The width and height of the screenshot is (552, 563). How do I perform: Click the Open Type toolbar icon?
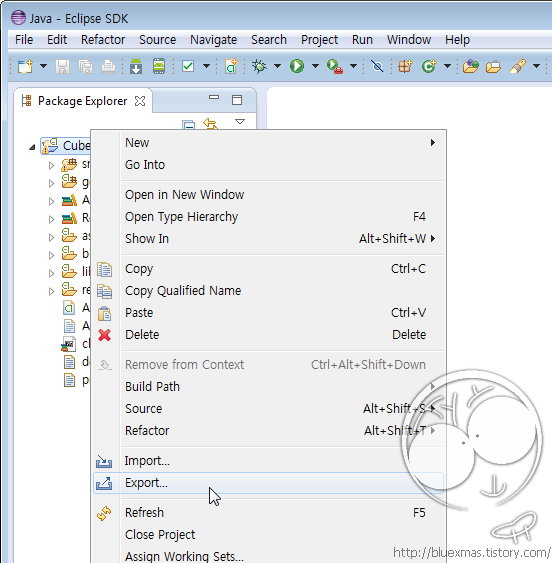point(471,66)
